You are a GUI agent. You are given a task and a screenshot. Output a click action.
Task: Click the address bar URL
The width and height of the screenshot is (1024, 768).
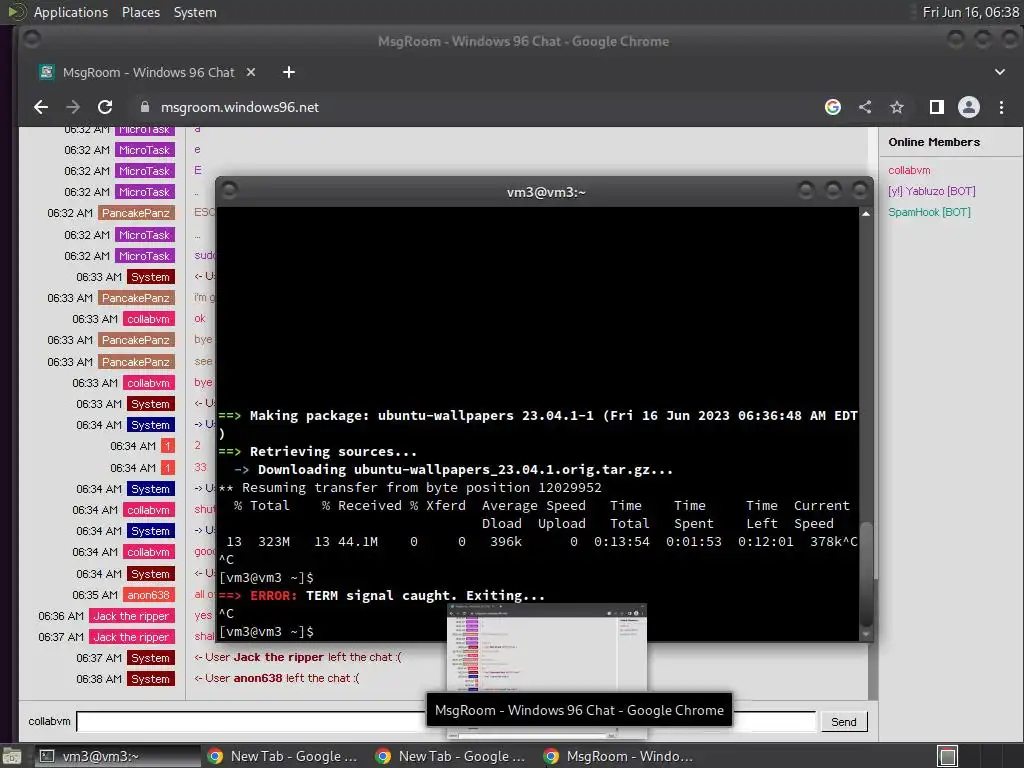(240, 107)
